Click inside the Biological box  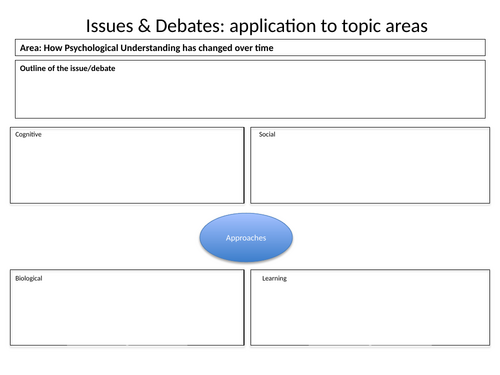127,308
